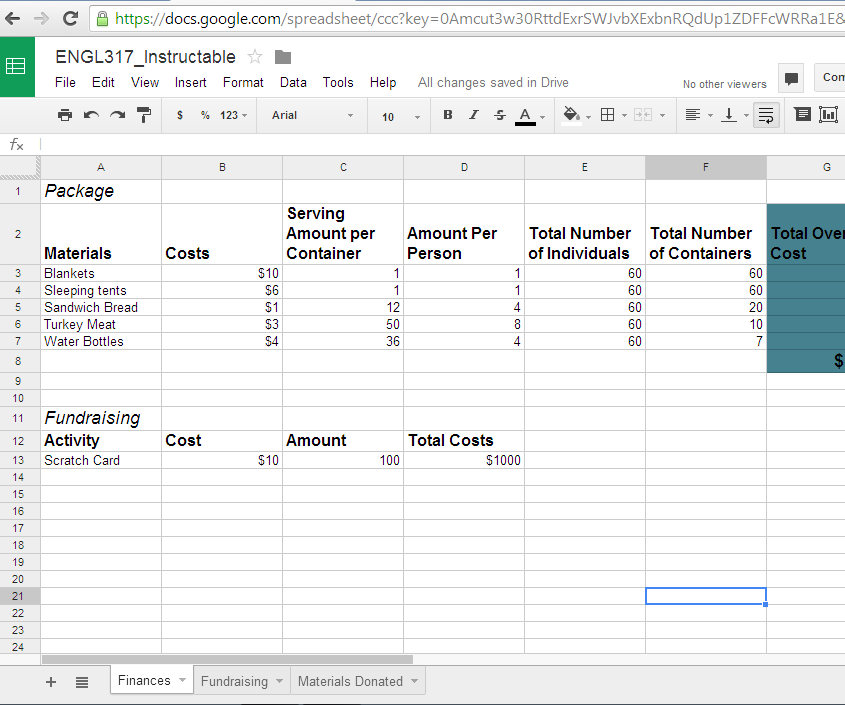
Task: Click the horizontal align icon
Action: tap(692, 115)
